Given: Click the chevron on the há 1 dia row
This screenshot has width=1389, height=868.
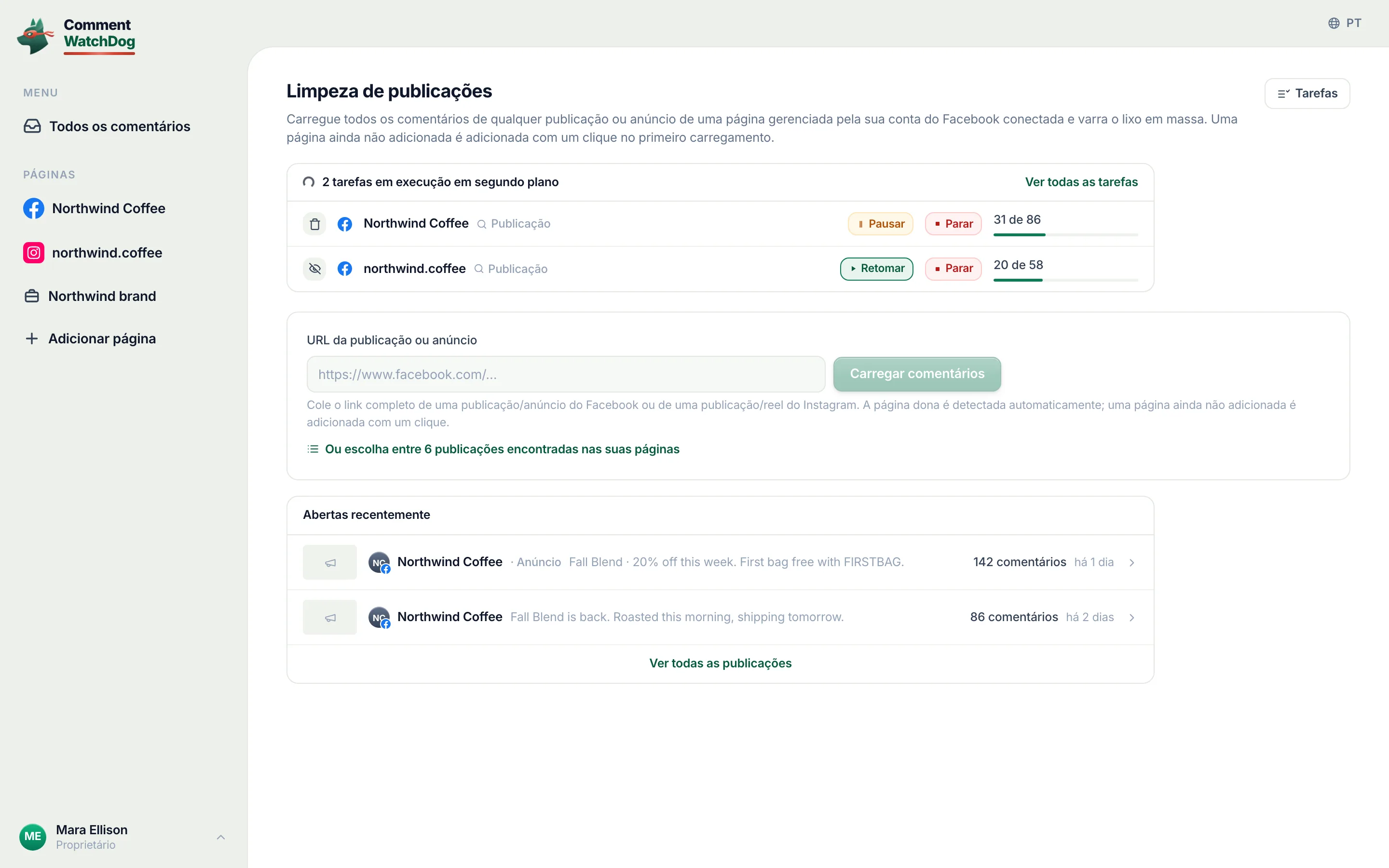Looking at the screenshot, I should pos(1132,563).
